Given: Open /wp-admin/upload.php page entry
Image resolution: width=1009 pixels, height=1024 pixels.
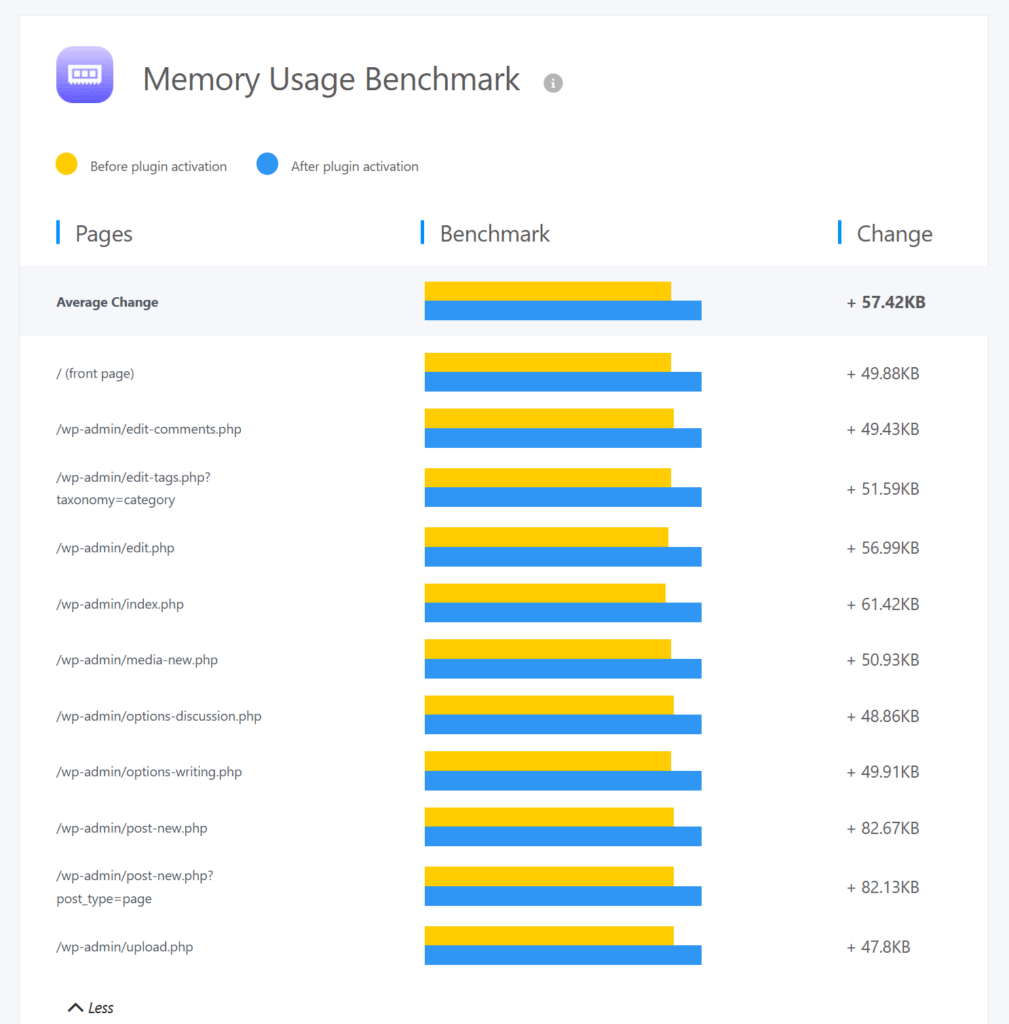Looking at the screenshot, I should [125, 946].
